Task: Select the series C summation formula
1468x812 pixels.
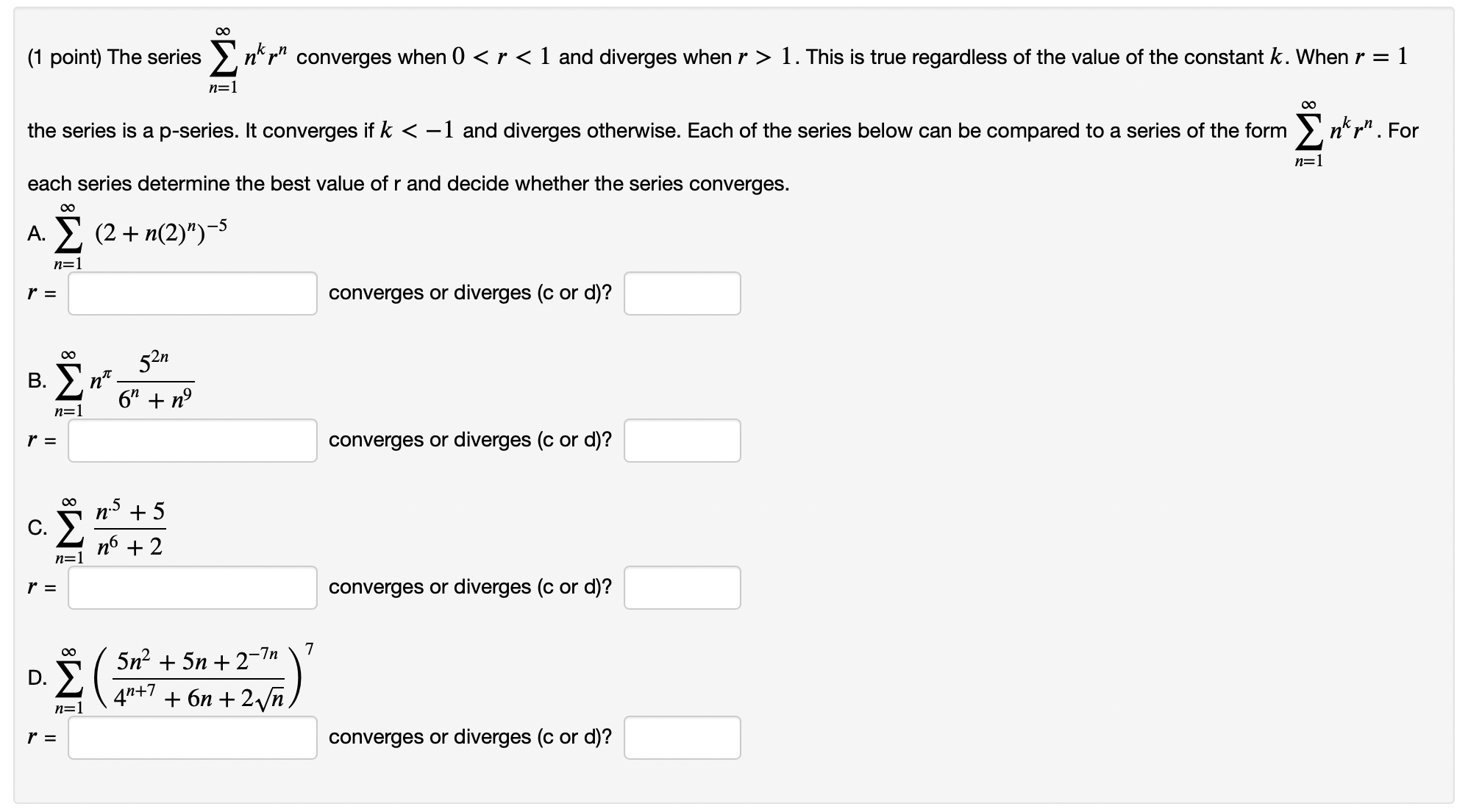Action: pyautogui.click(x=118, y=526)
